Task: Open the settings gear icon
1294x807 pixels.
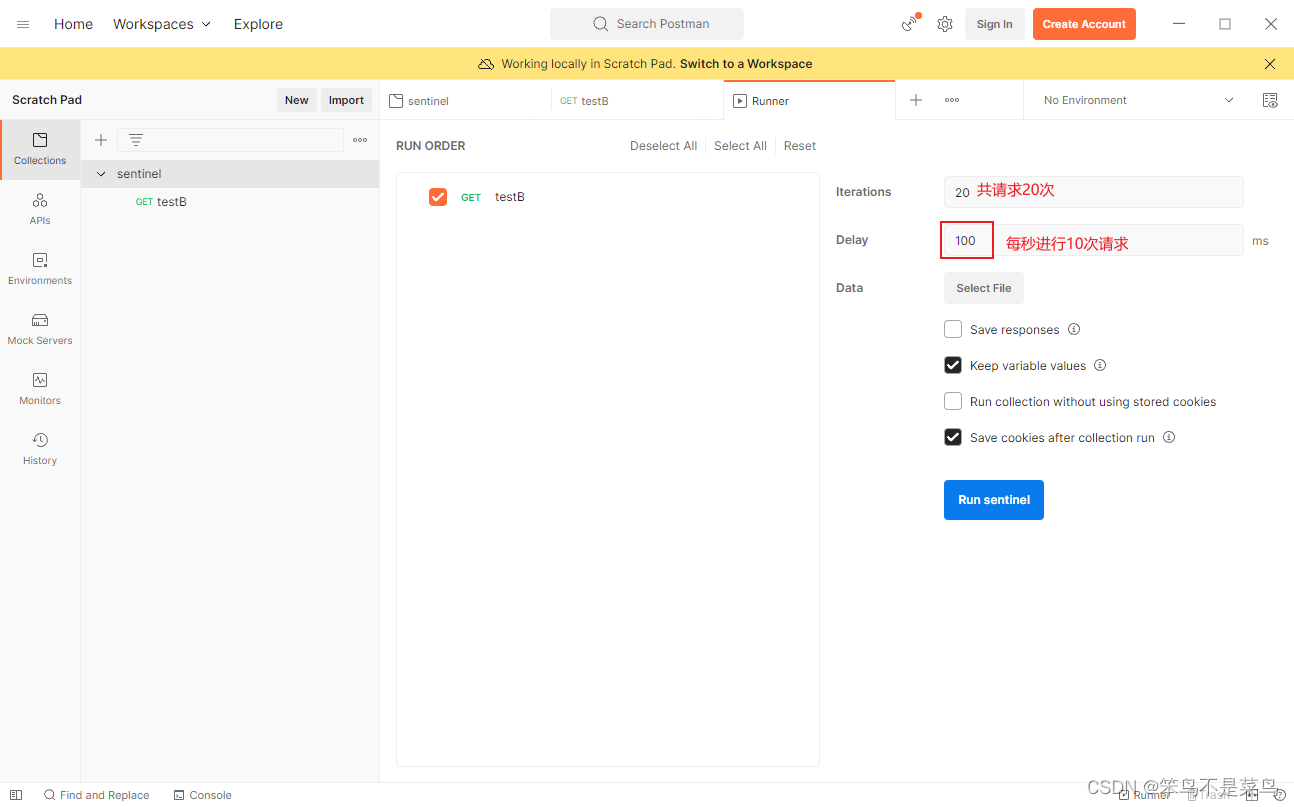Action: pyautogui.click(x=945, y=24)
